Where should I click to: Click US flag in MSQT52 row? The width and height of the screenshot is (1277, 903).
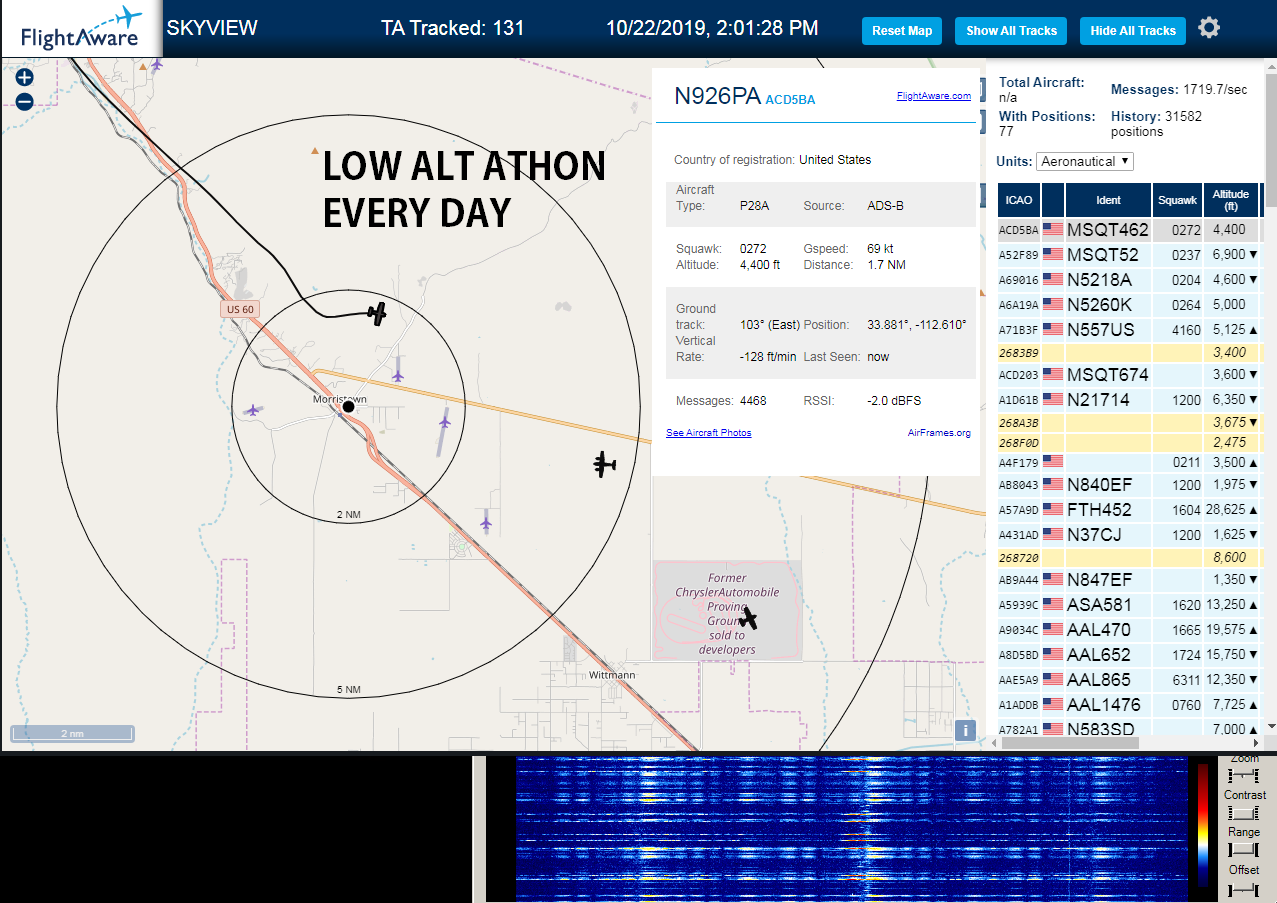point(1053,255)
